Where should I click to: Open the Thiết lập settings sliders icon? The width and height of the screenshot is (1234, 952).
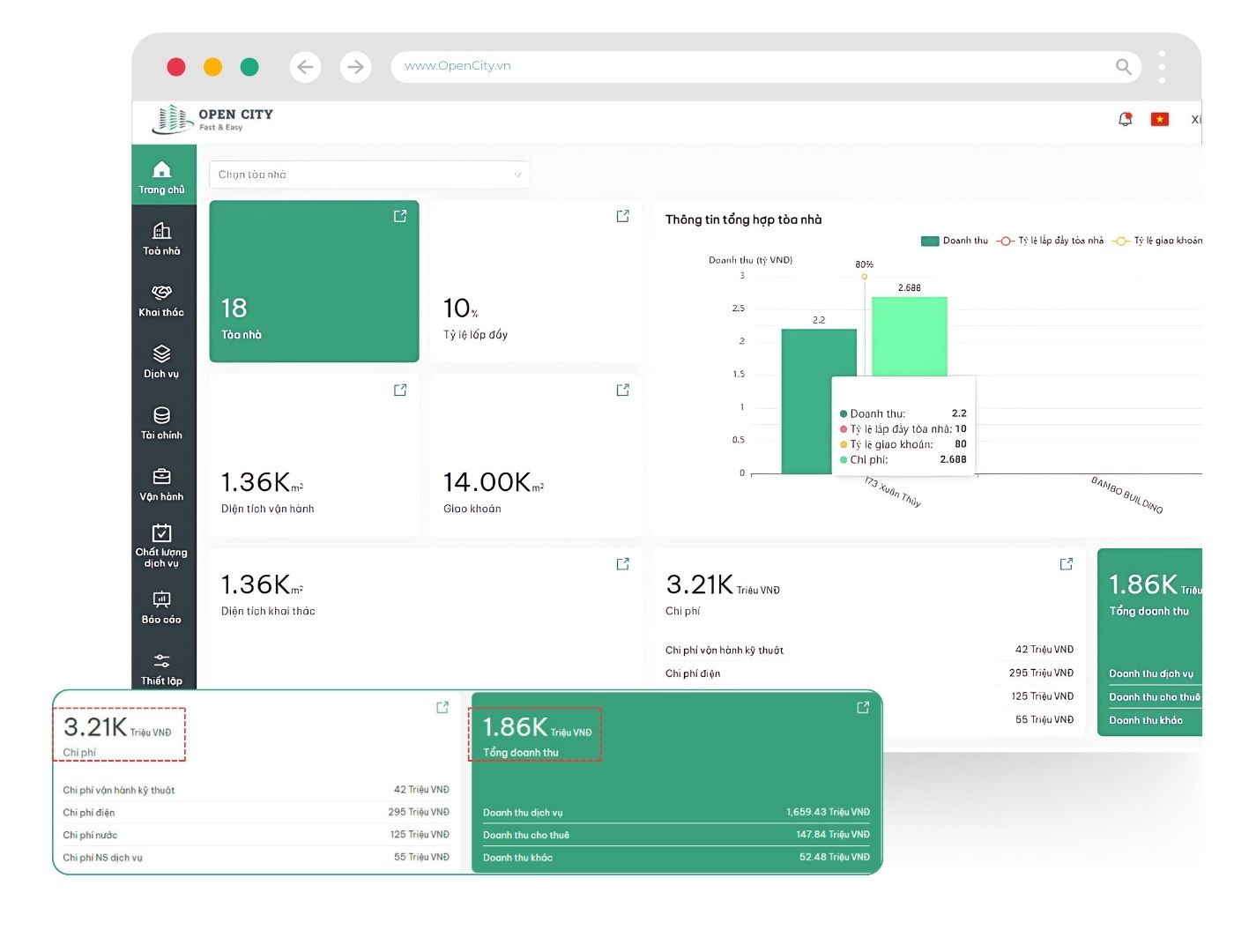pyautogui.click(x=162, y=661)
